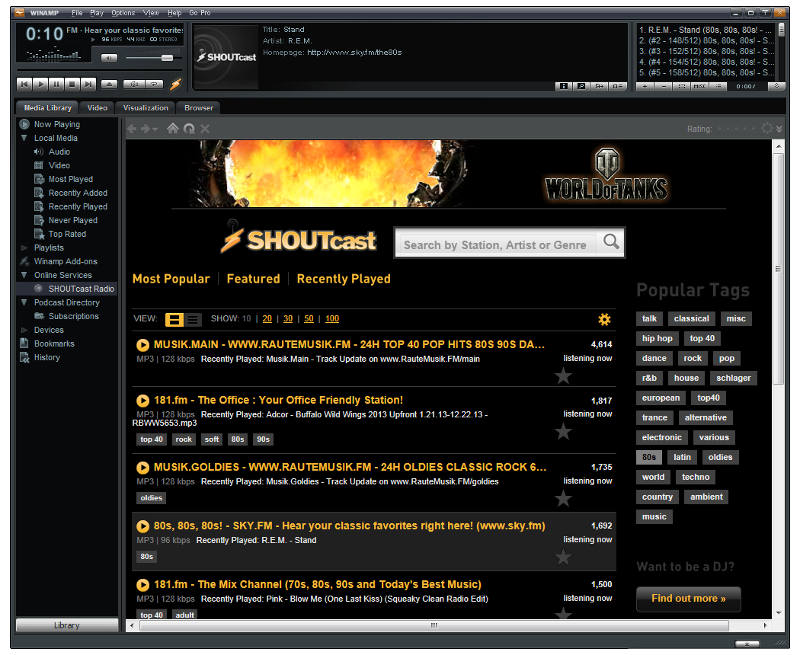
Task: Toggle repeat mode button
Action: click(156, 85)
